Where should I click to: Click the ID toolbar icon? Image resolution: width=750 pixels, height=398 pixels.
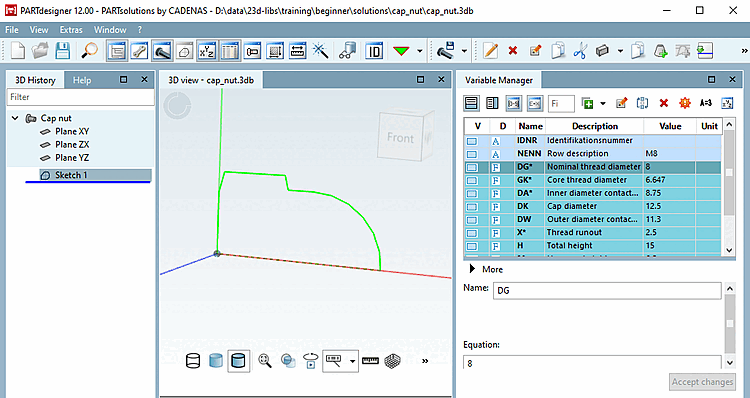point(374,51)
